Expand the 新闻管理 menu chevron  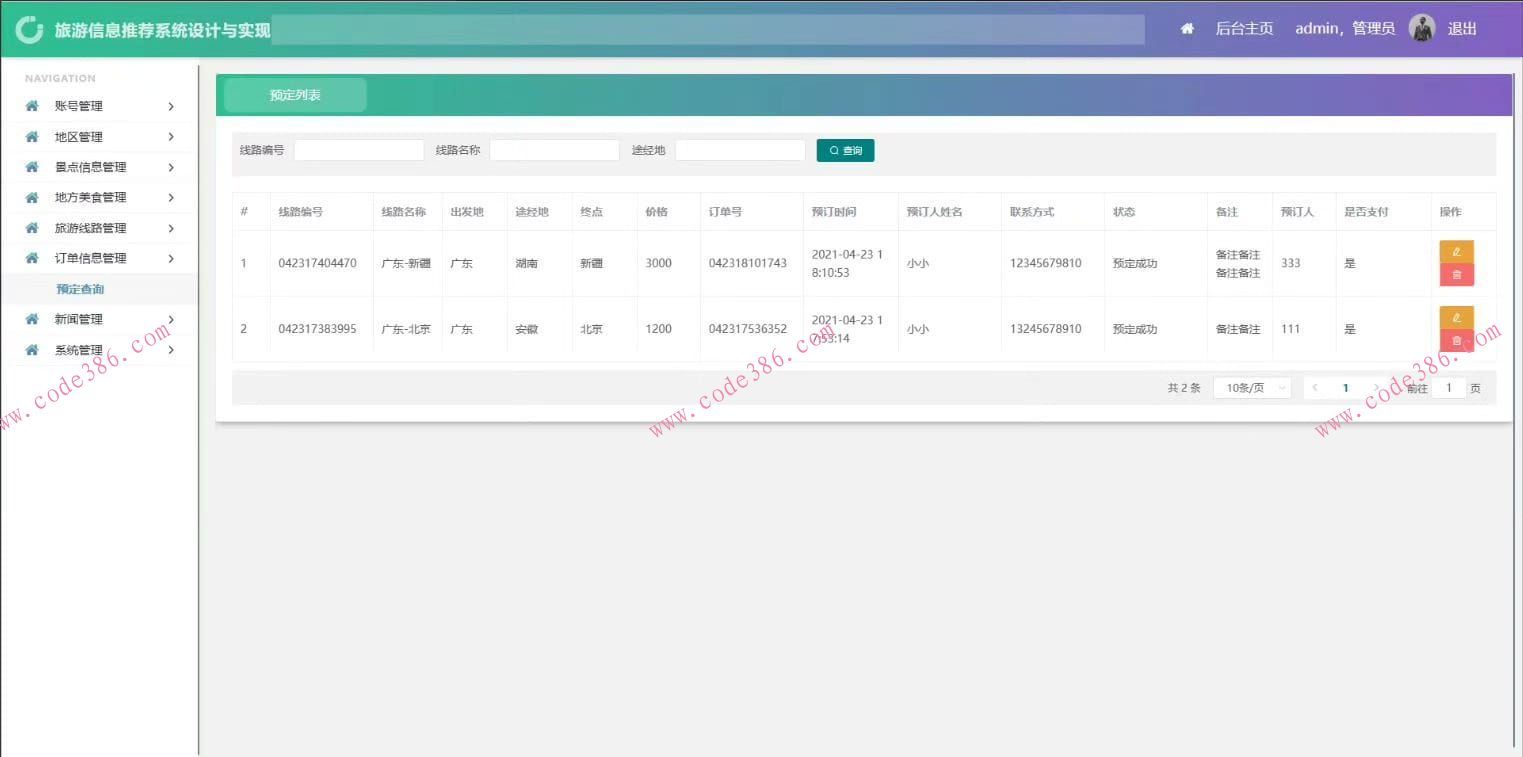(x=171, y=319)
